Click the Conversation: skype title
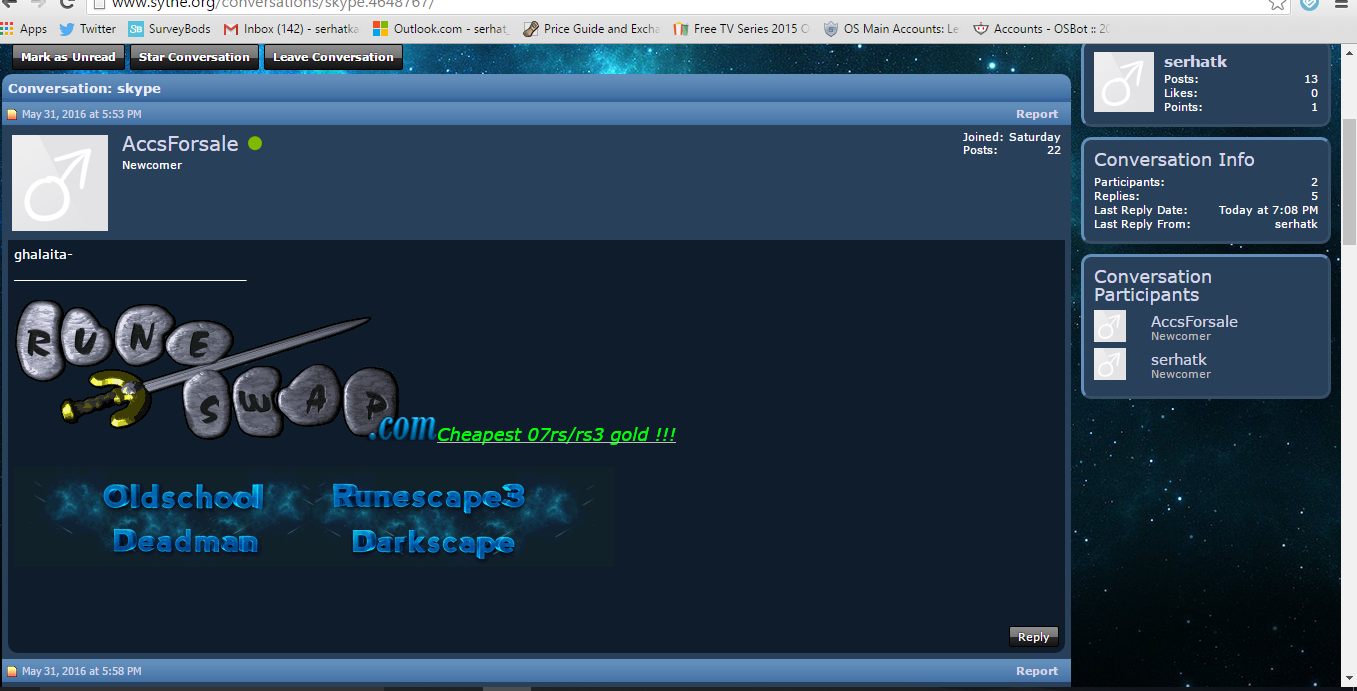 (84, 89)
